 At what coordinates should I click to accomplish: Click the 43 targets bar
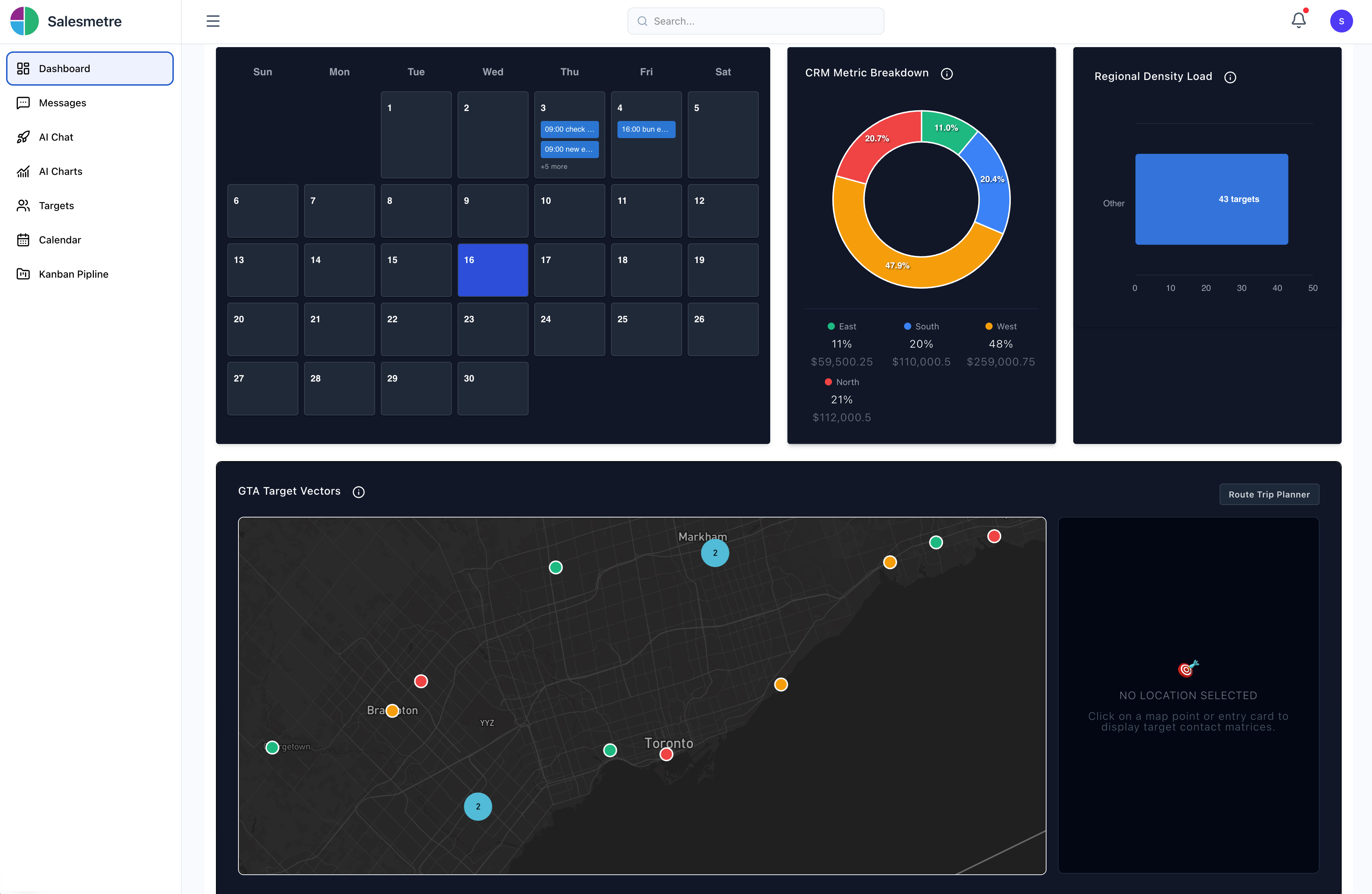1211,199
